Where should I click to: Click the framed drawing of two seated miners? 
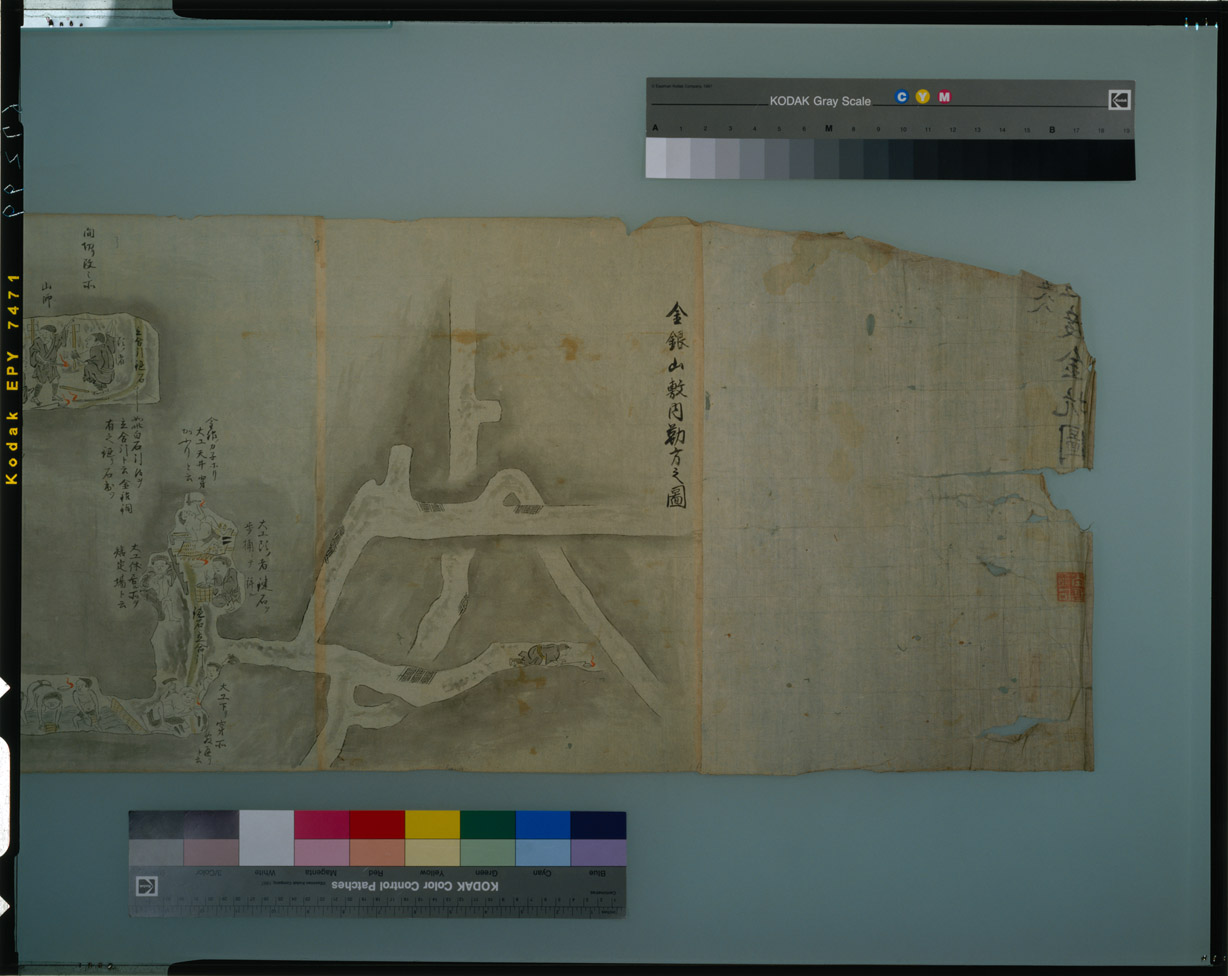[90, 362]
